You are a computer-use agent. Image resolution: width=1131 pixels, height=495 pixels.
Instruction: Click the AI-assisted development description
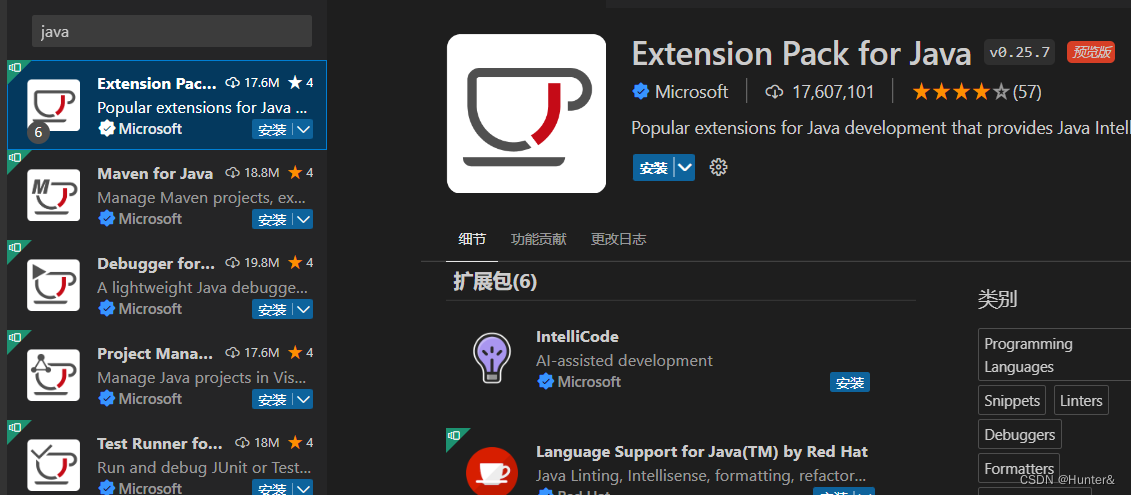(x=624, y=360)
